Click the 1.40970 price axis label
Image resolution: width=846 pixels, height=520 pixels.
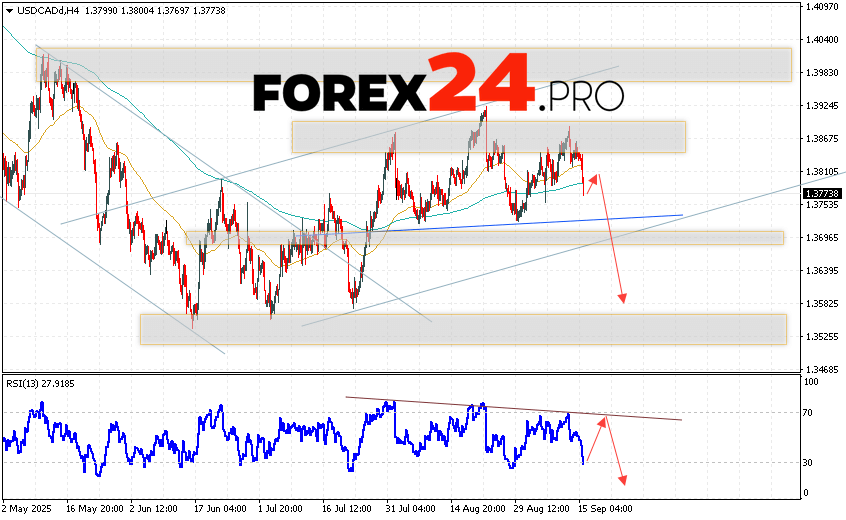click(823, 7)
